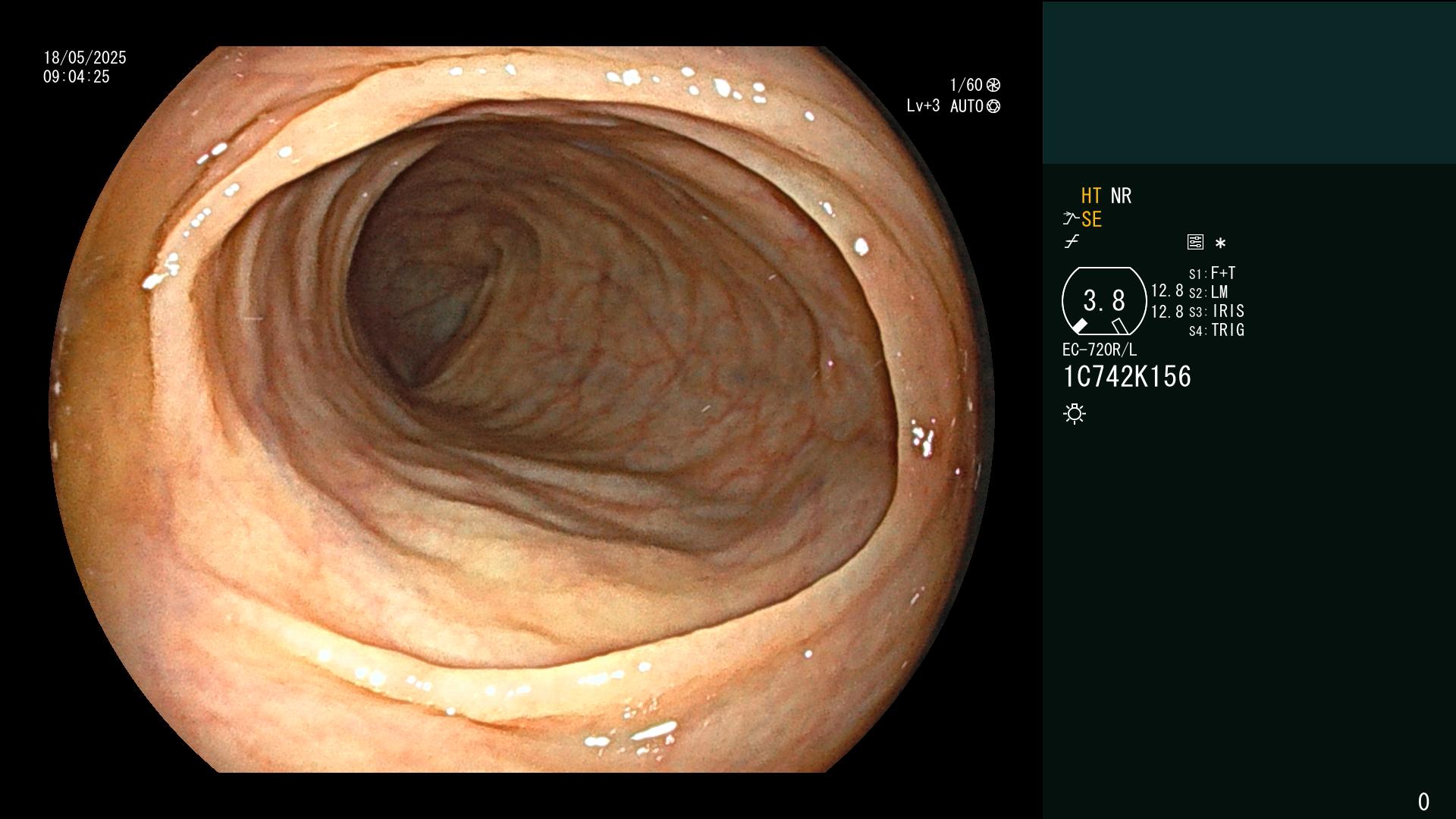The image size is (1456, 819).
Task: Click the scope model EC-720R/L text
Action: click(1100, 350)
